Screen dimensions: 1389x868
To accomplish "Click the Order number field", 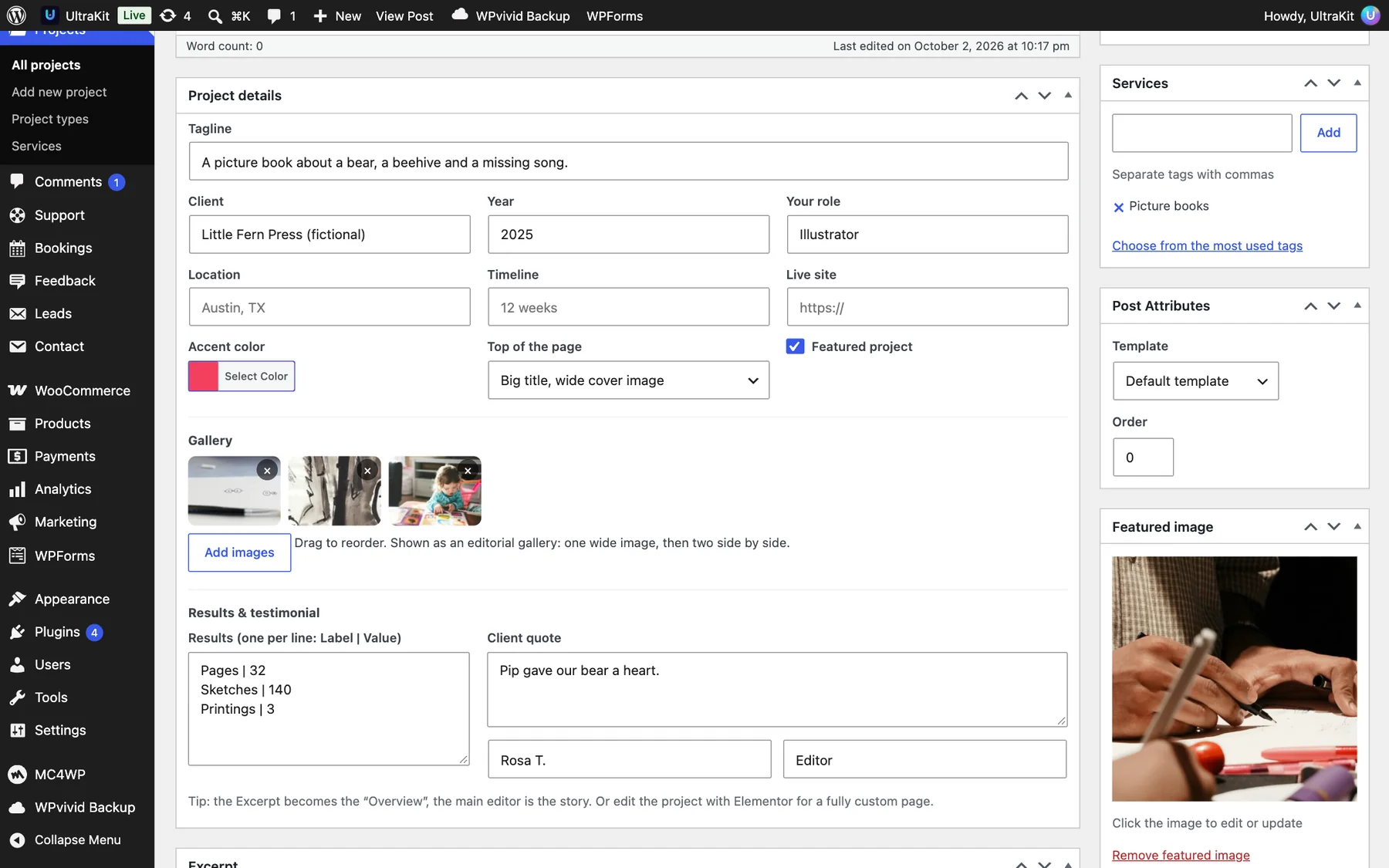I will click(1143, 458).
